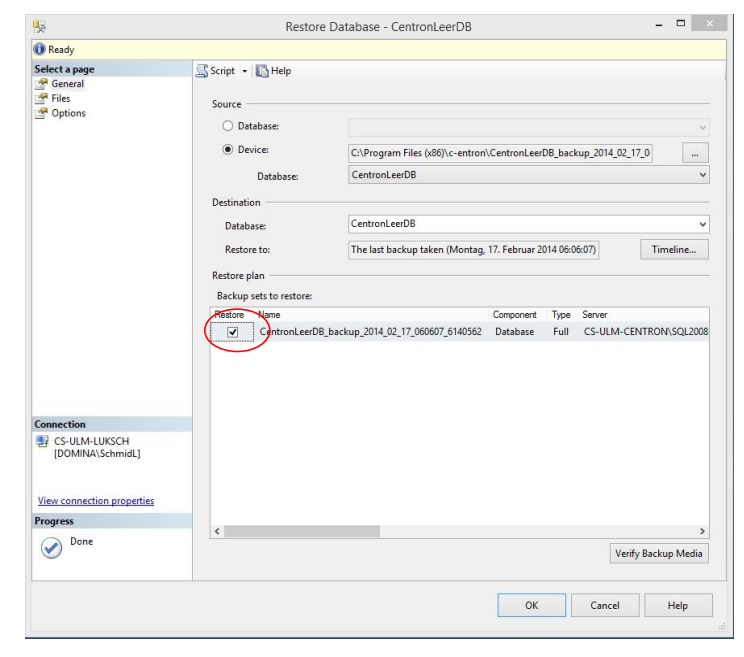Open the Files page

tap(41, 98)
